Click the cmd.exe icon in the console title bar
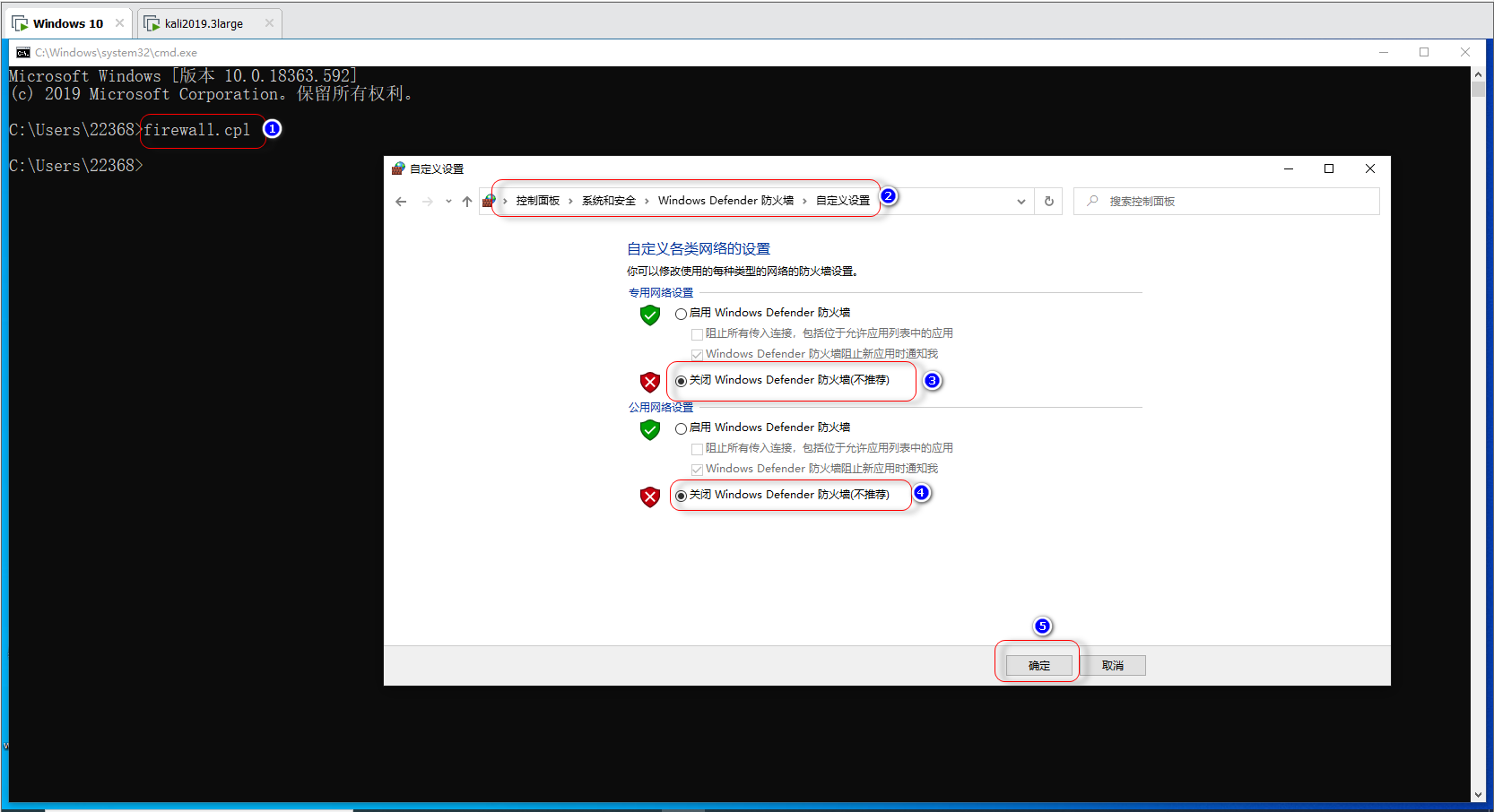 22,52
